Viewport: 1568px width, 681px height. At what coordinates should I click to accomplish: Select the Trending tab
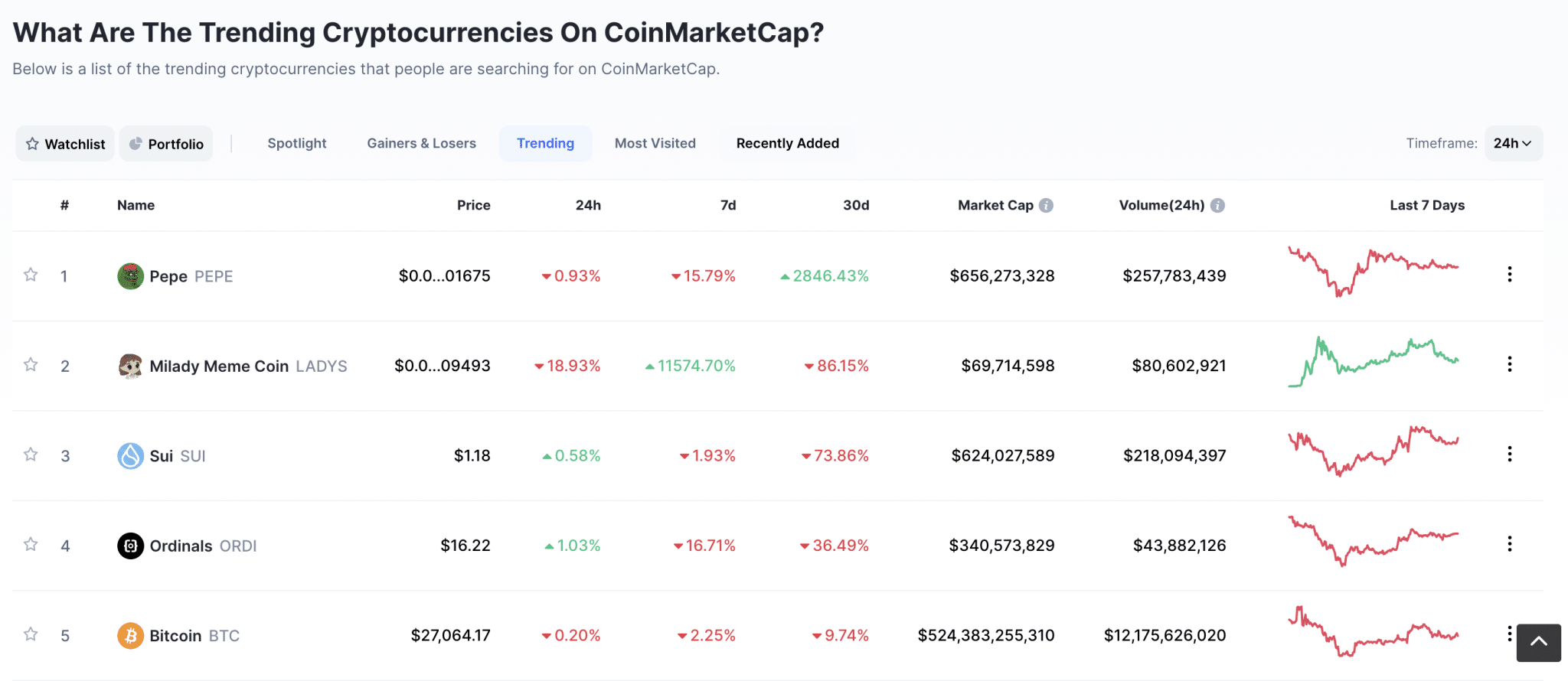[545, 143]
